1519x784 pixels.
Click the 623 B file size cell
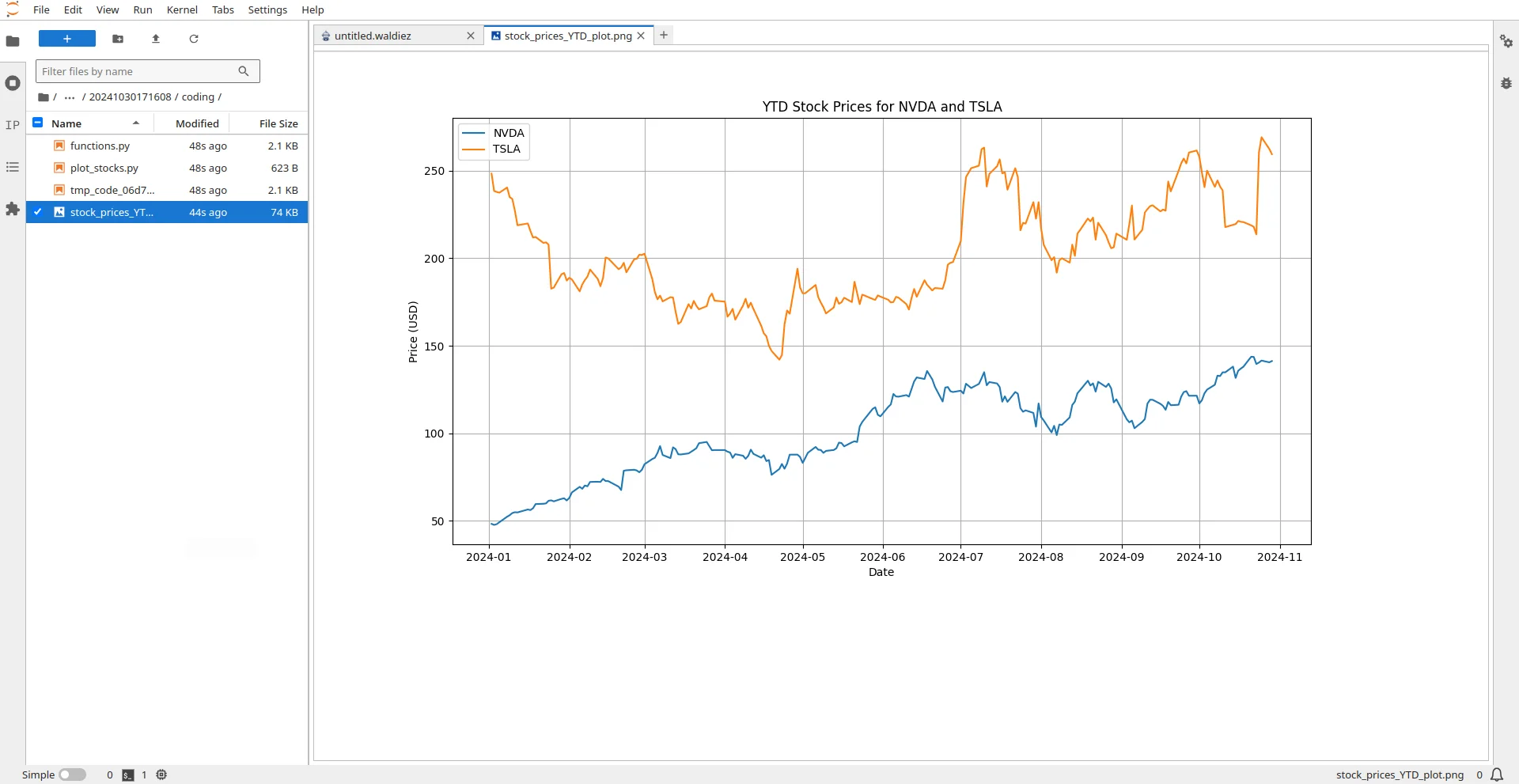[284, 168]
